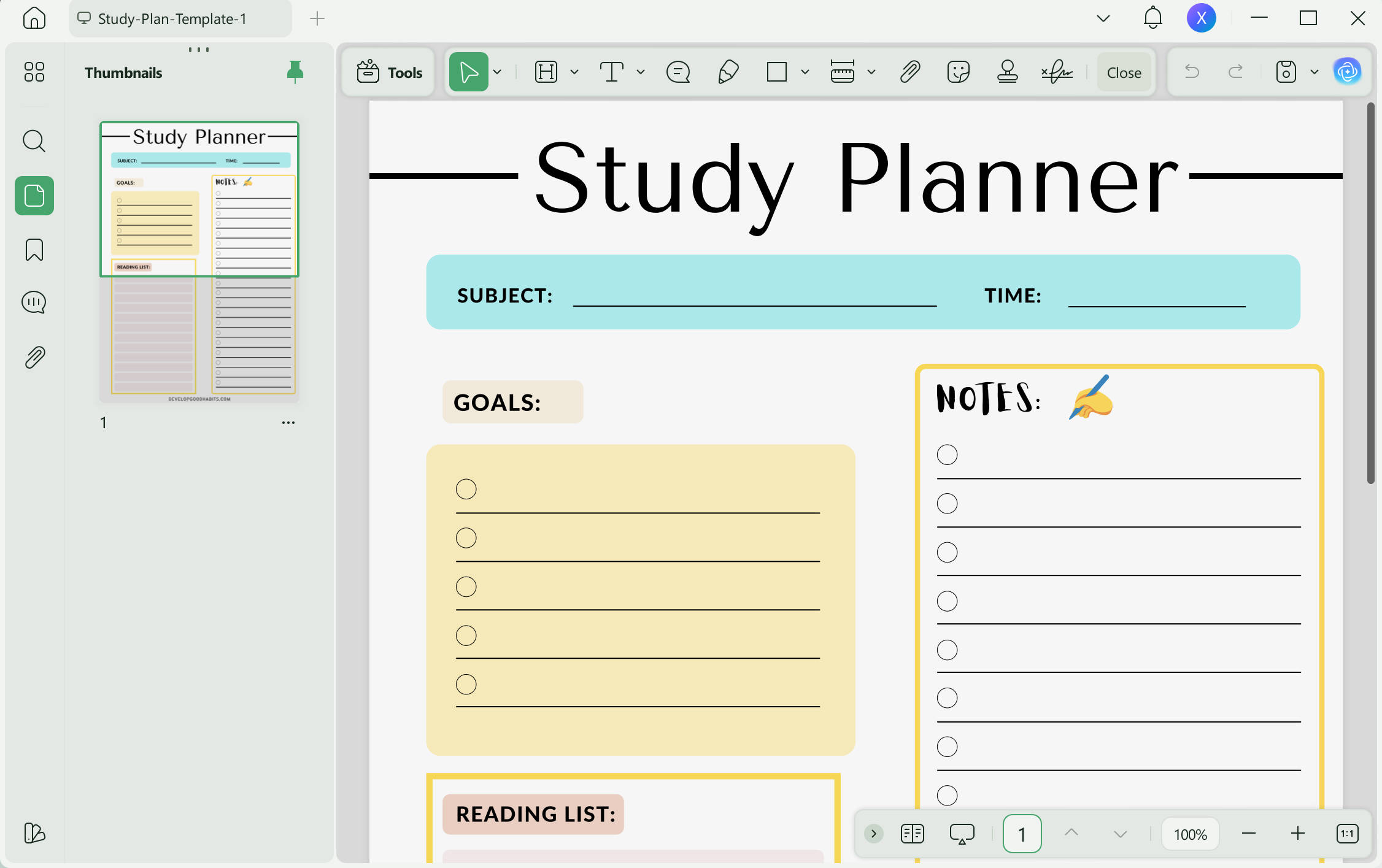
Task: Undo the last action
Action: click(x=1192, y=72)
